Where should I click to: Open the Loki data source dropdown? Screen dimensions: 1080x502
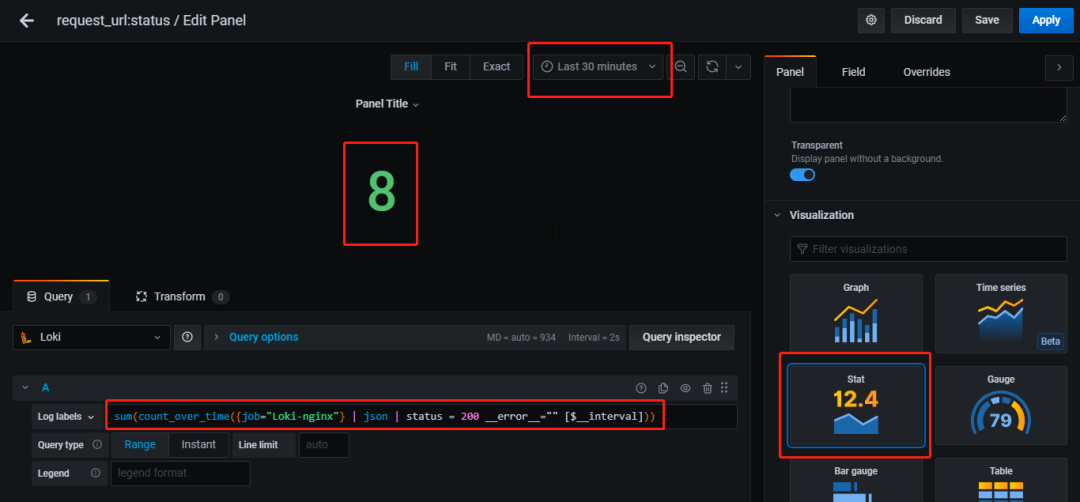(x=92, y=337)
